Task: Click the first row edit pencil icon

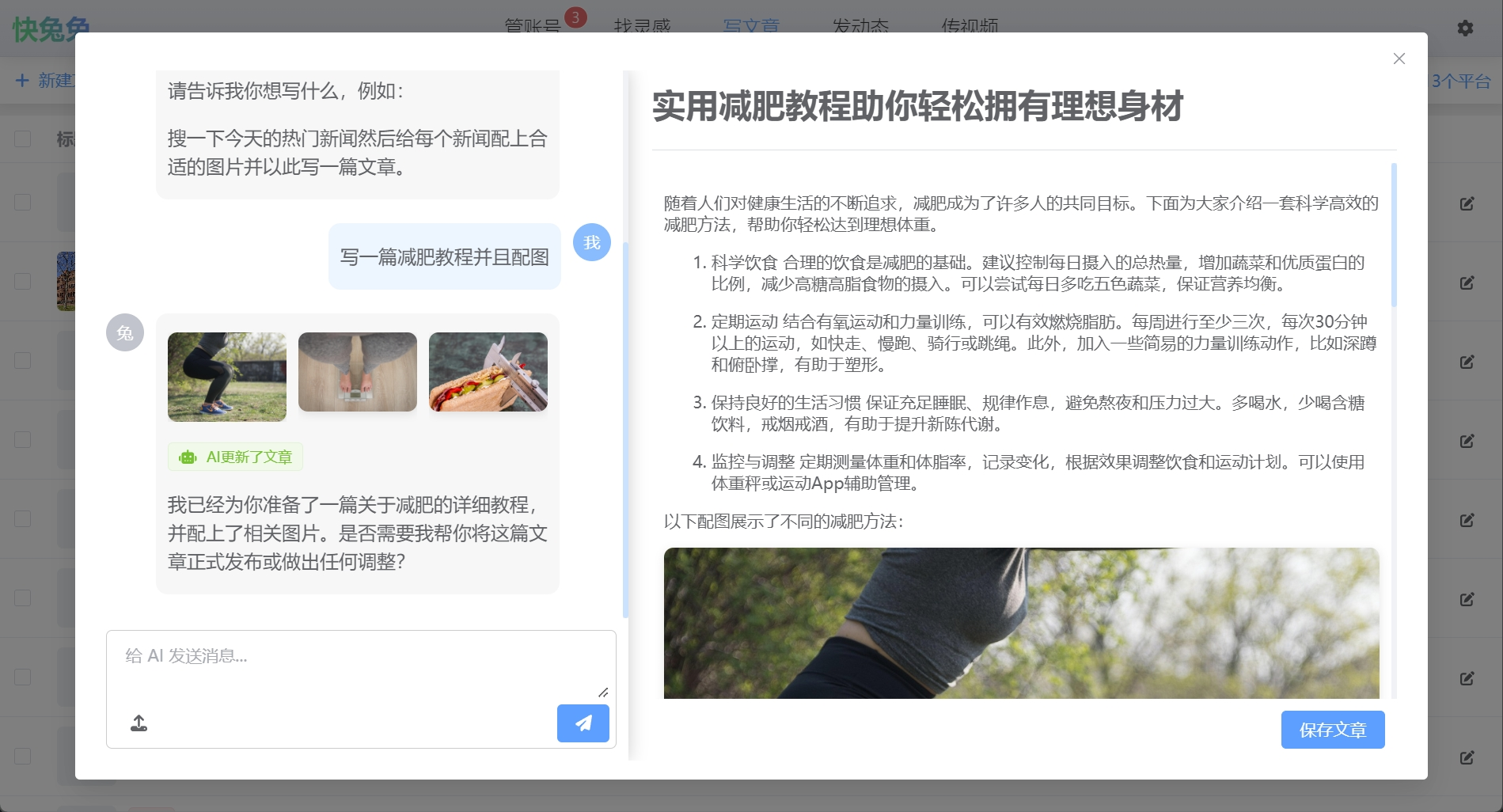Action: 1467,203
